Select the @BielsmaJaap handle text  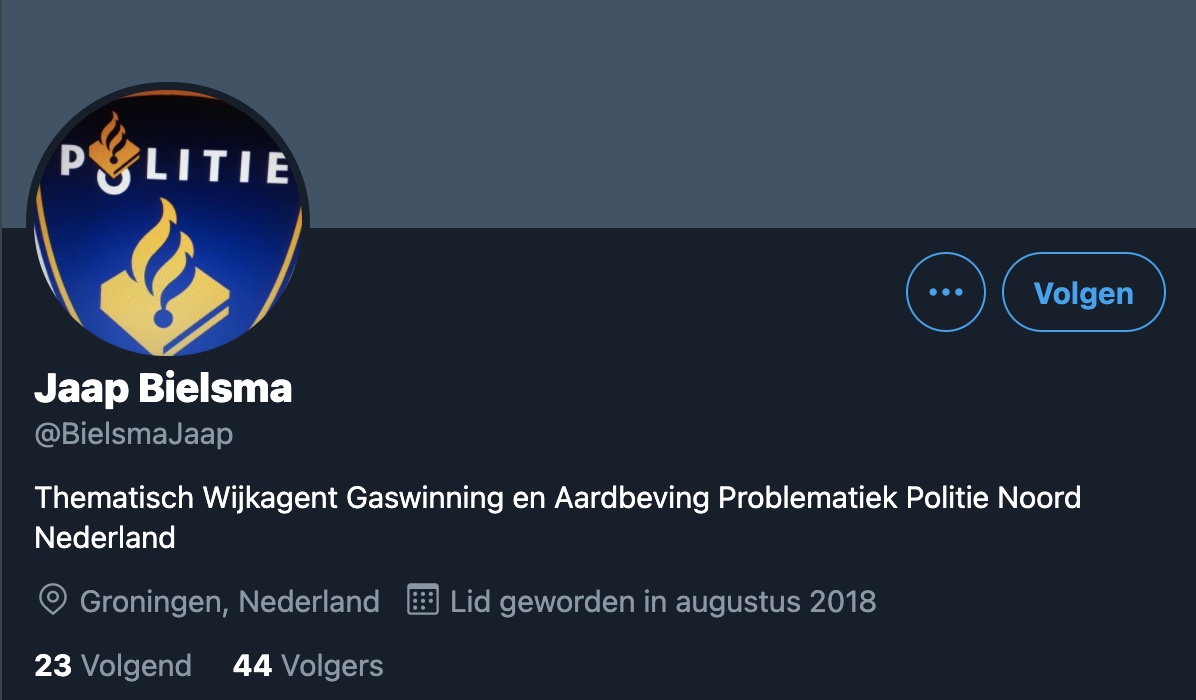[133, 434]
